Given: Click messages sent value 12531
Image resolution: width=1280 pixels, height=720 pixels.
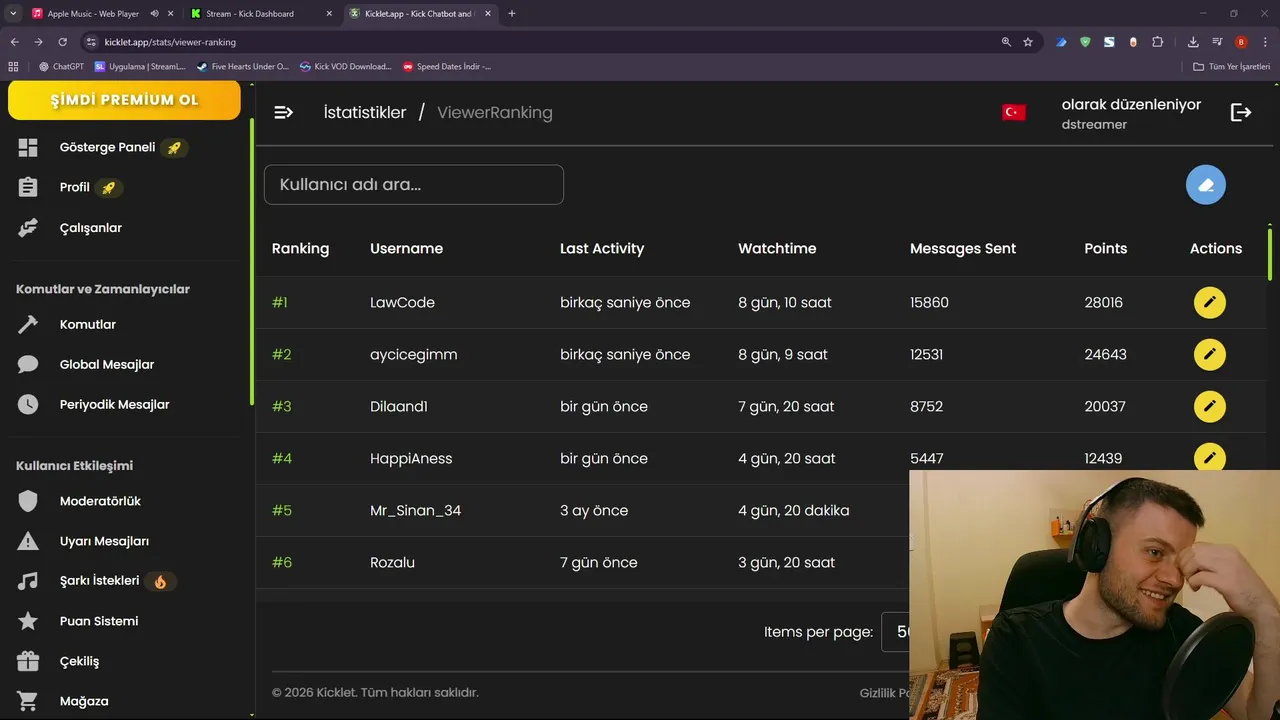Looking at the screenshot, I should [x=926, y=354].
